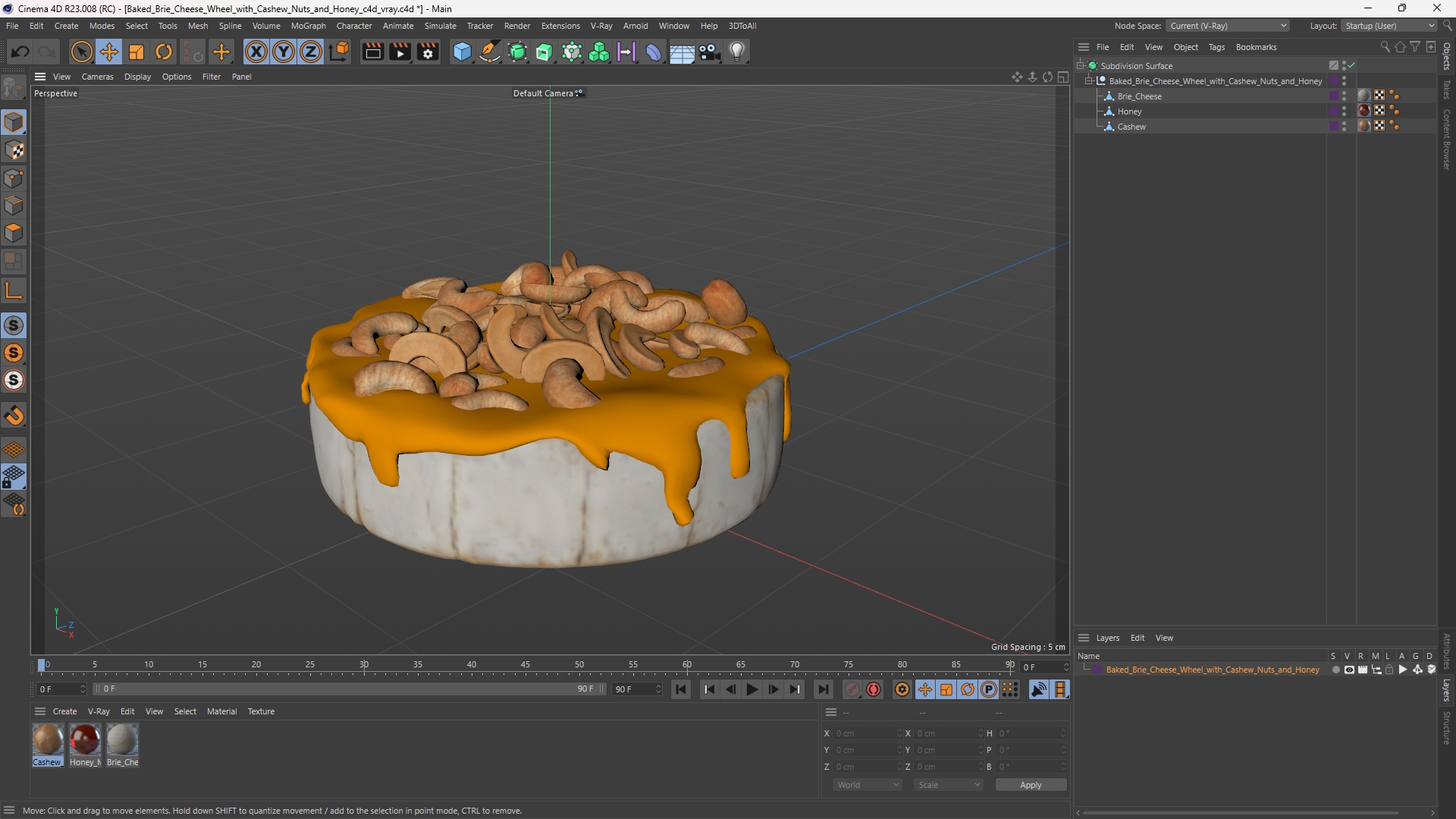Select the Make Editable icon
This screenshot has height=819, width=1456.
coord(14,88)
